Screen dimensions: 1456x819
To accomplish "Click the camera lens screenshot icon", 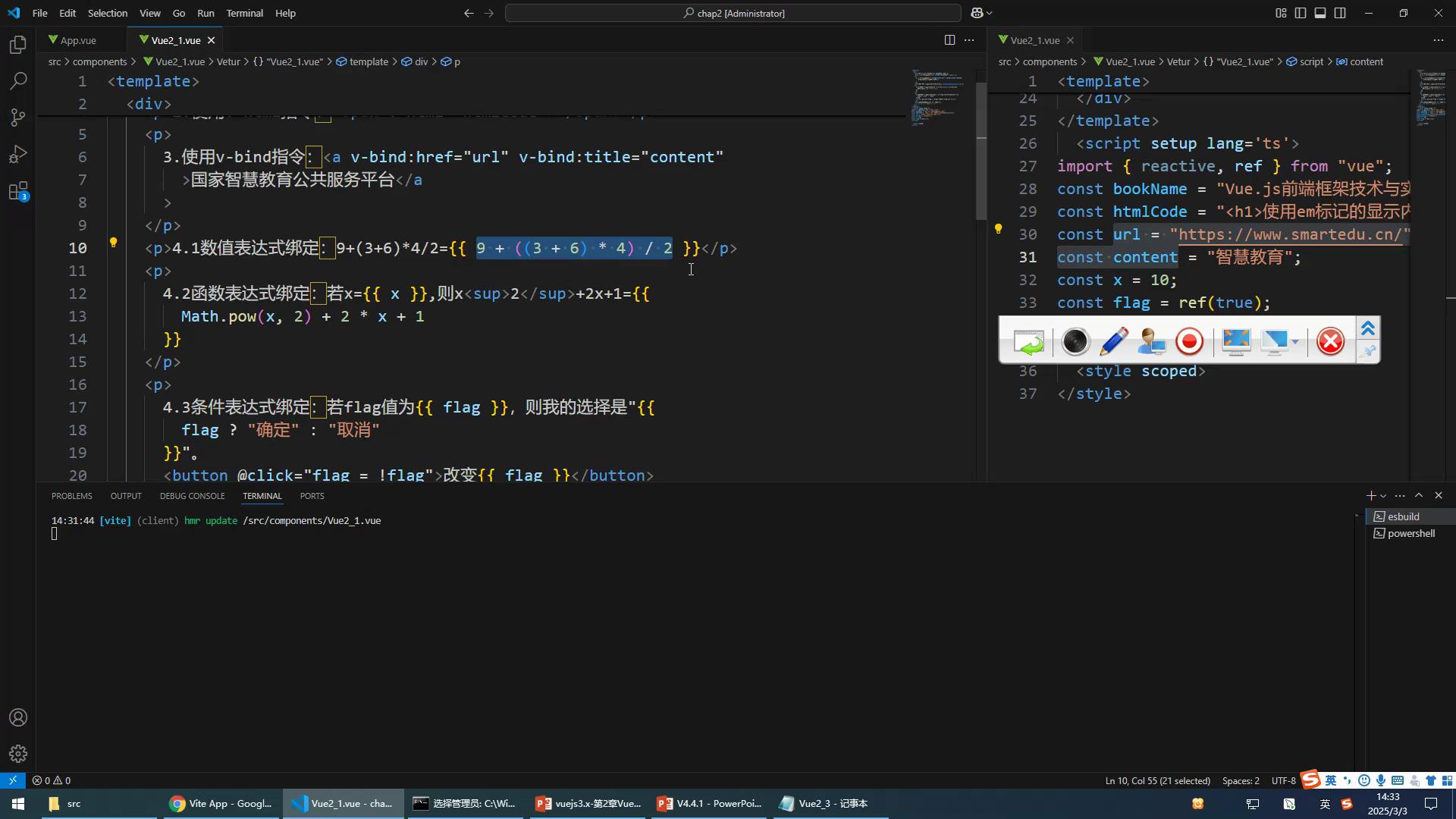I will click(1075, 342).
